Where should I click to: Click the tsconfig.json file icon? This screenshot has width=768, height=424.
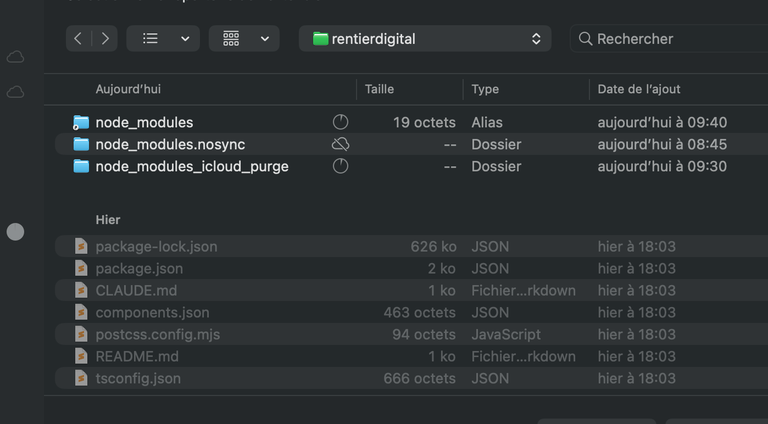click(81, 378)
